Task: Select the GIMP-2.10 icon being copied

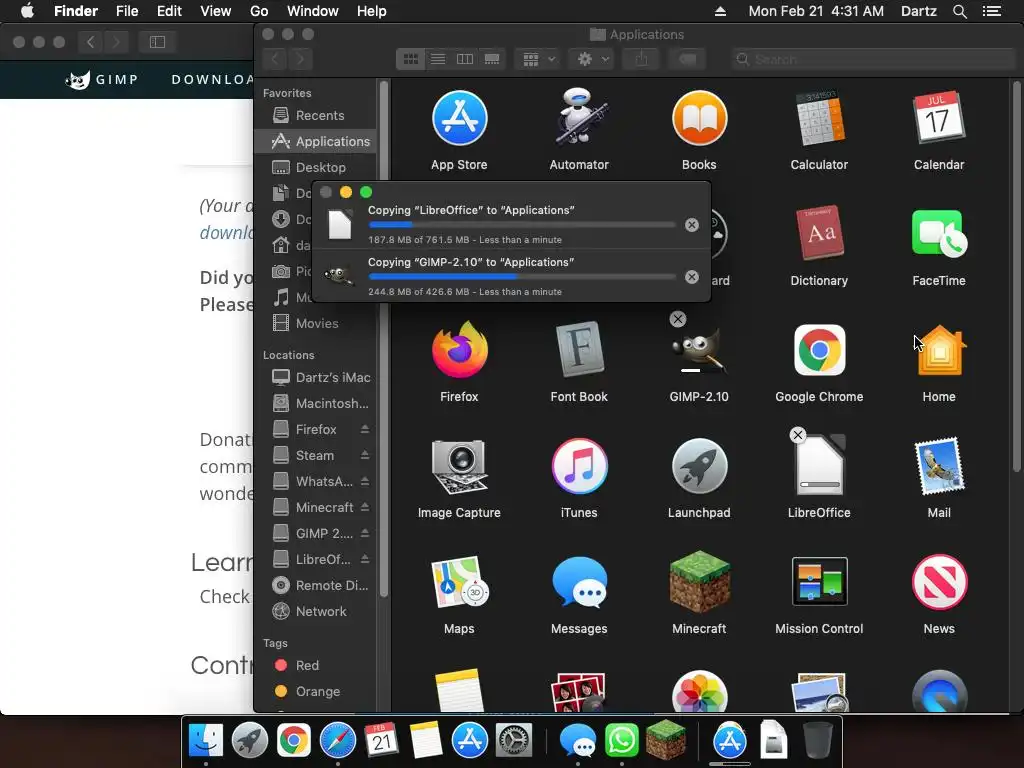Action: point(699,350)
